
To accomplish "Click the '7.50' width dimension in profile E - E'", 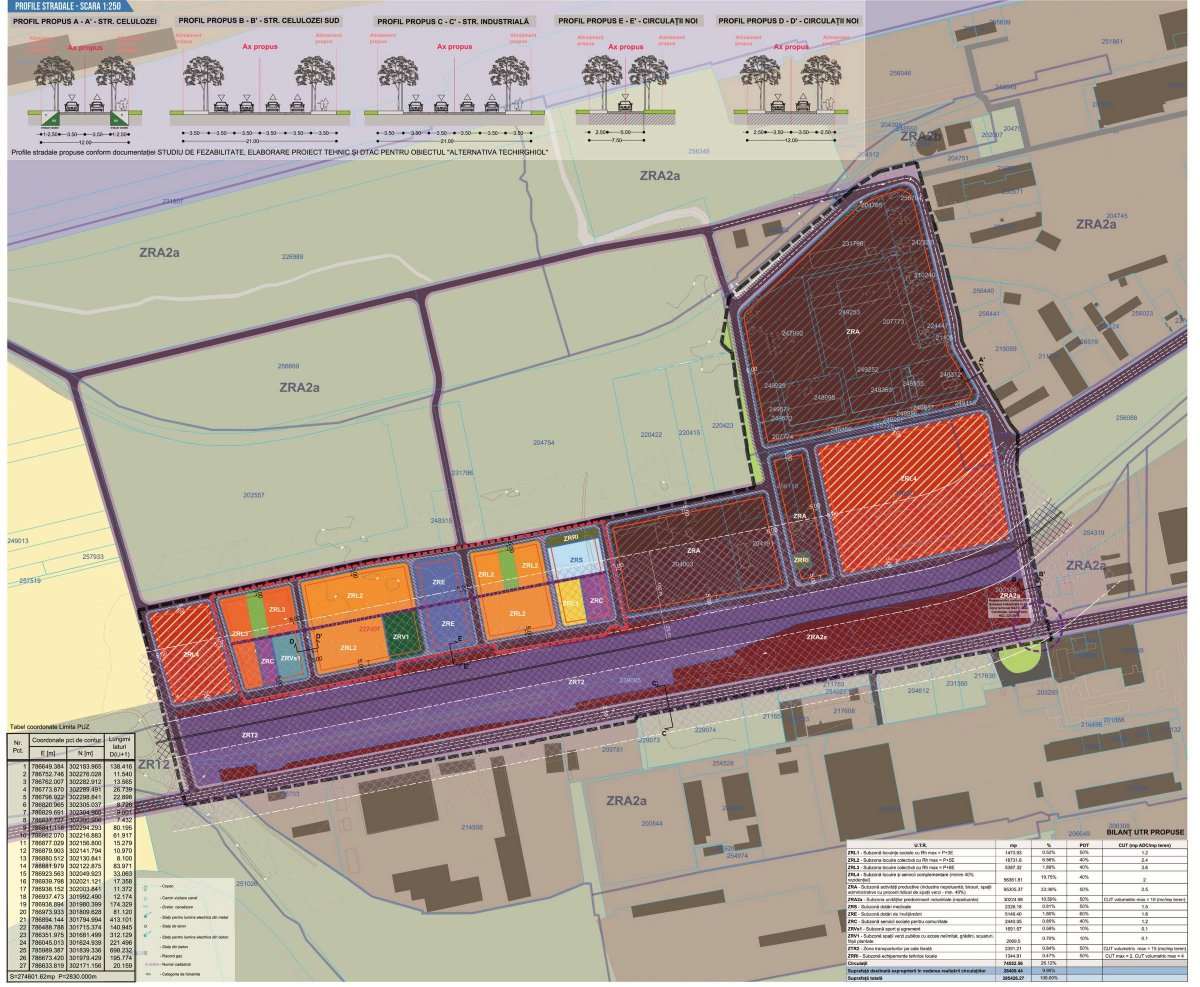I will point(618,141).
